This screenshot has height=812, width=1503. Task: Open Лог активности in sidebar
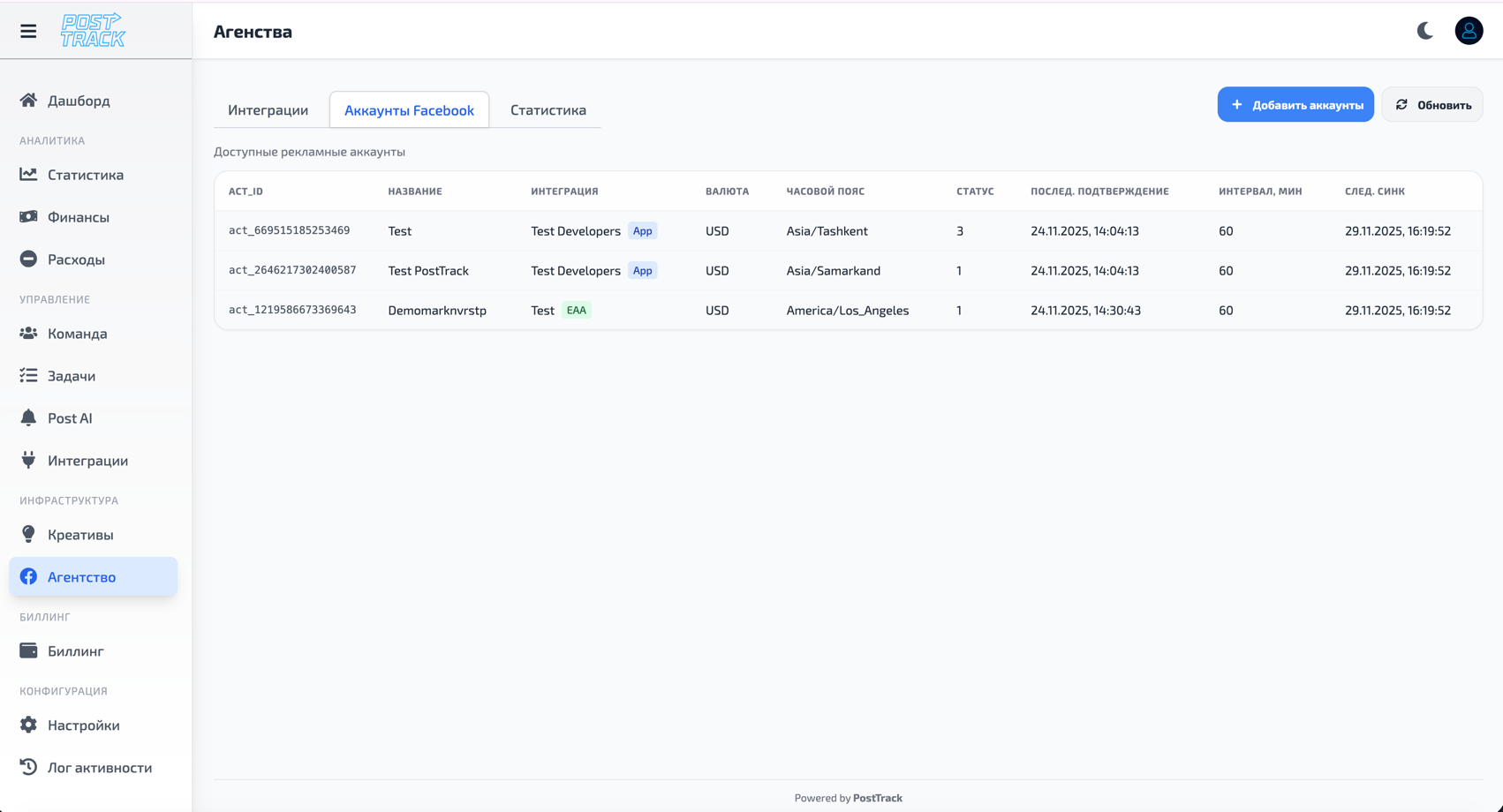click(x=99, y=768)
